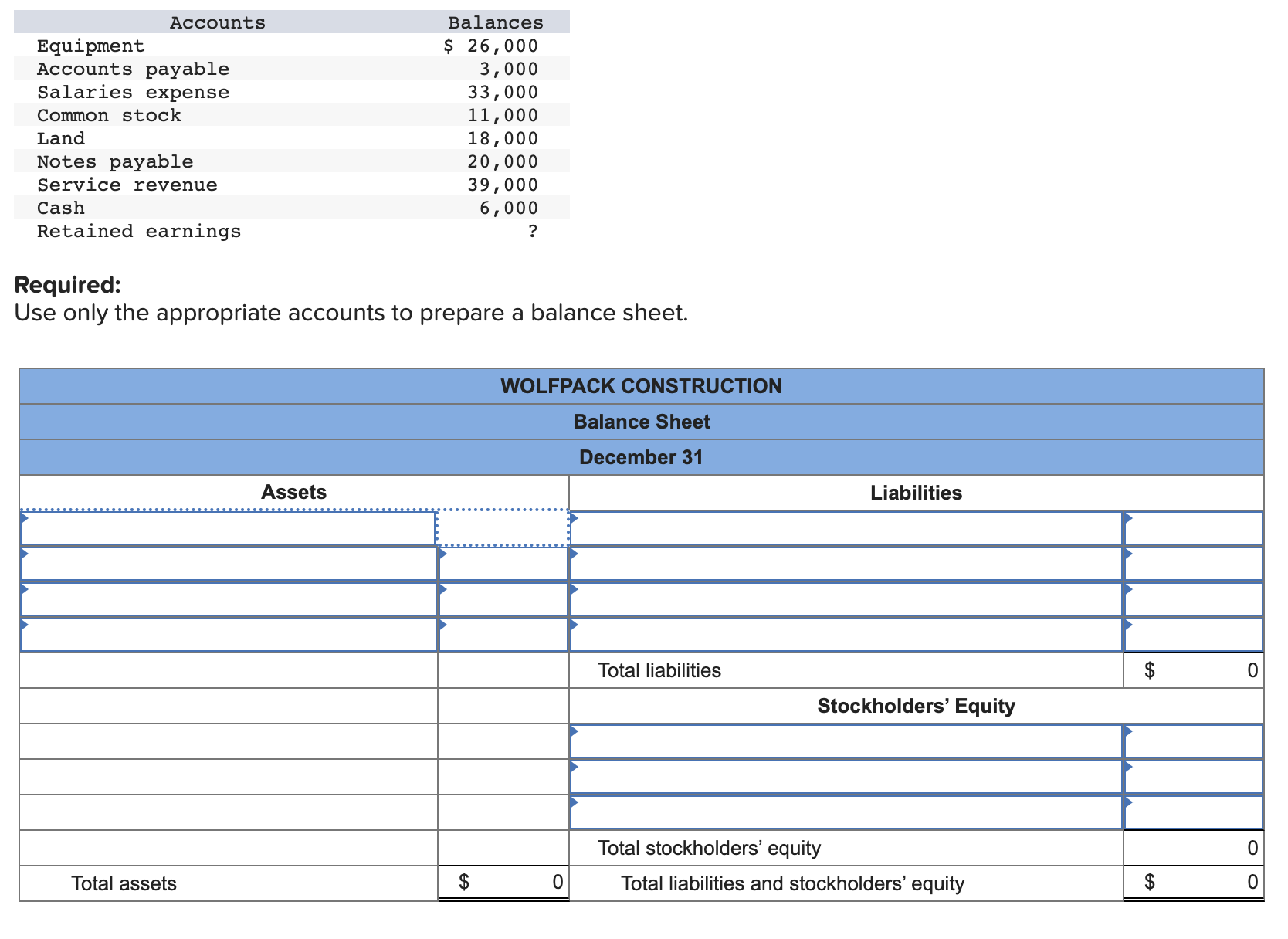Click the 'Total liabilities' label
This screenshot has height=939, width=1288.
pyautogui.click(x=659, y=670)
